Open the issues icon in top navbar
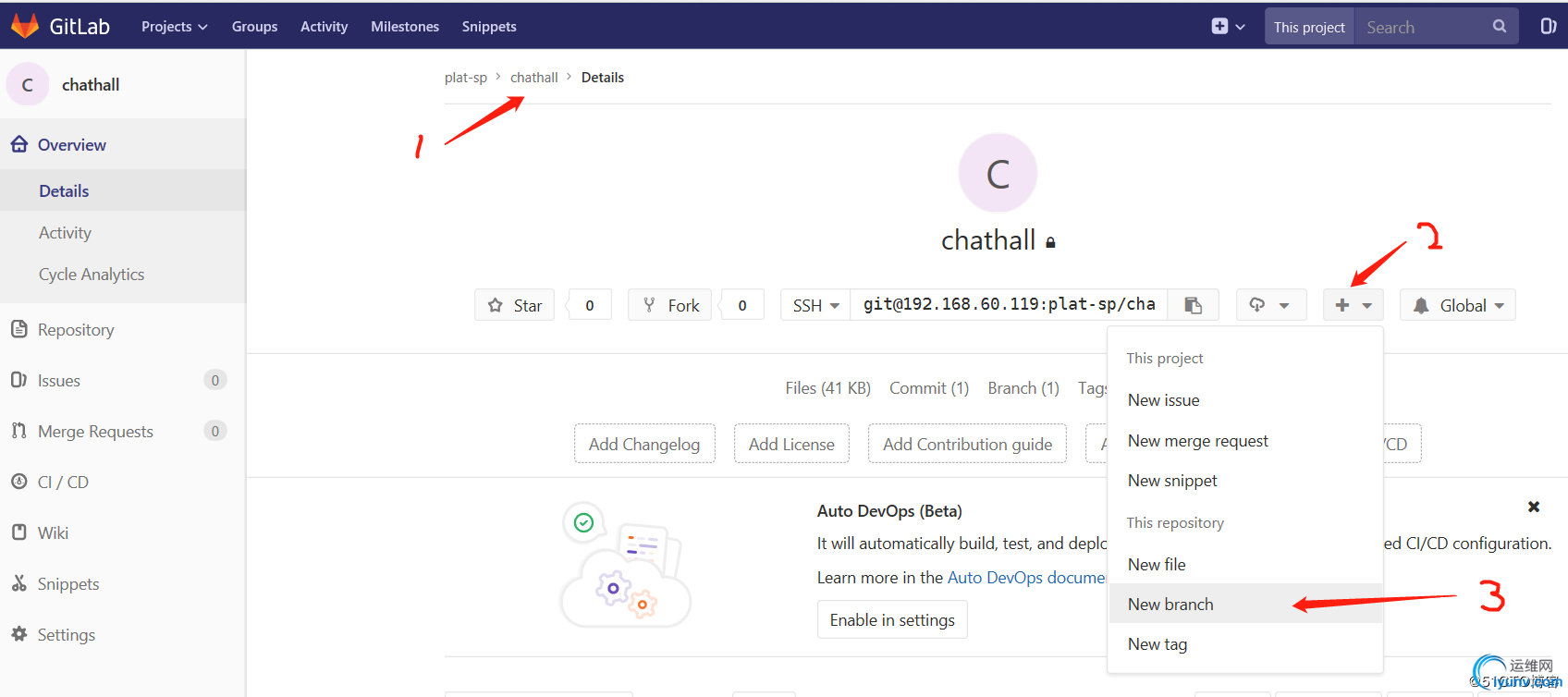 coord(1549,26)
